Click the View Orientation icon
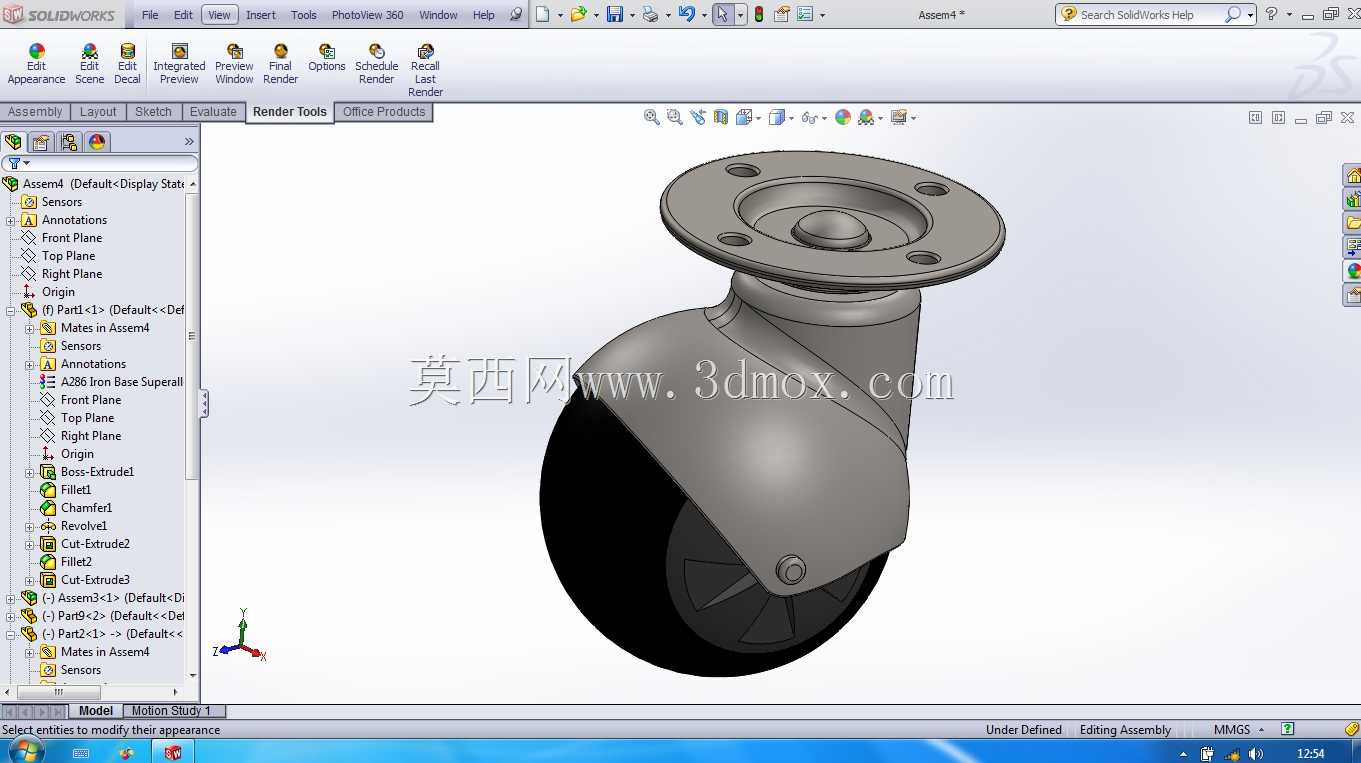1361x763 pixels. pyautogui.click(x=743, y=117)
